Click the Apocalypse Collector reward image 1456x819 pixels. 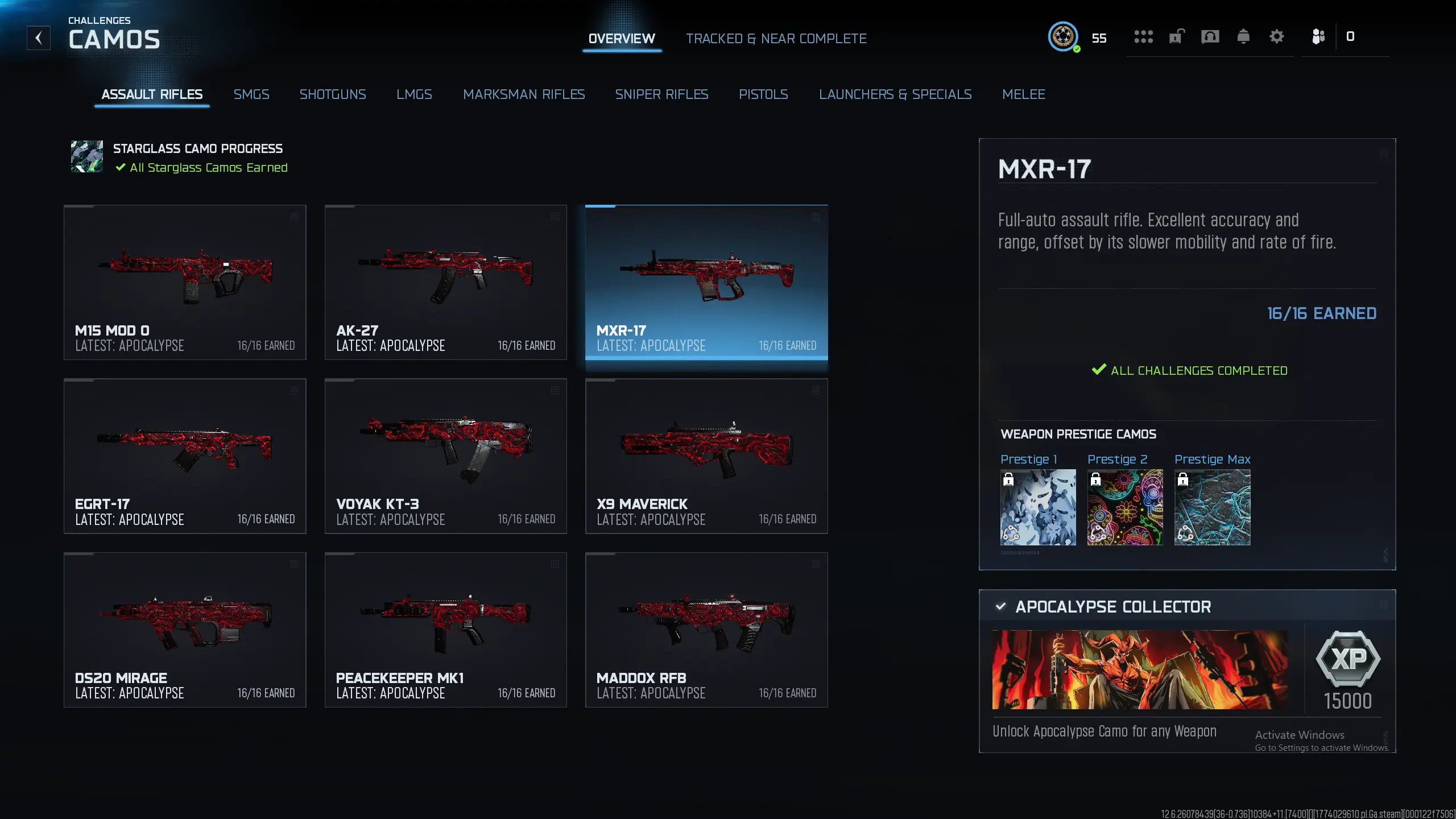[1140, 669]
